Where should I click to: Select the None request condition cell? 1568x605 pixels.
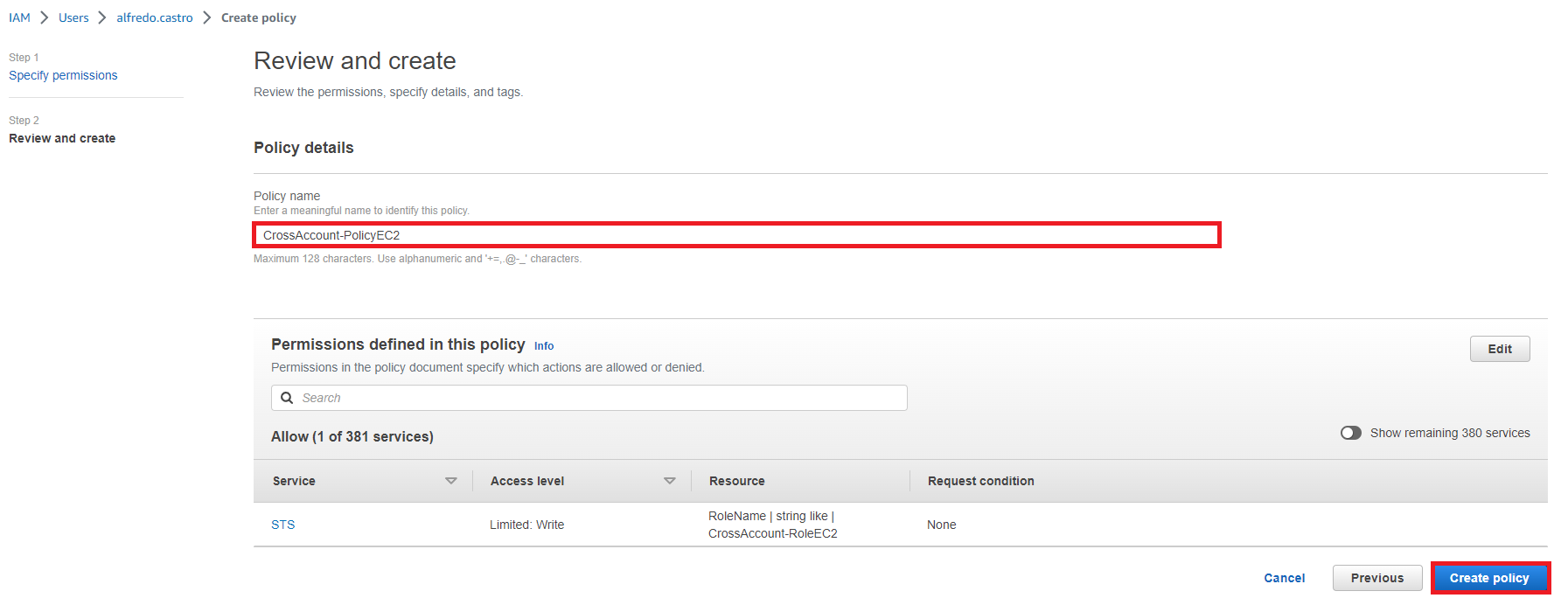(x=942, y=525)
